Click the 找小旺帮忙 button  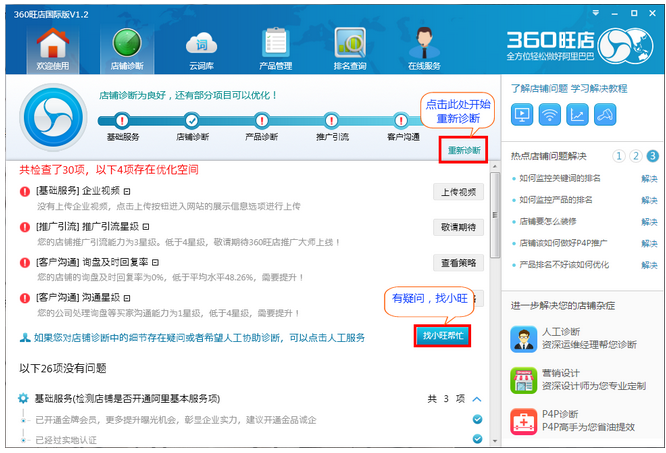click(443, 335)
